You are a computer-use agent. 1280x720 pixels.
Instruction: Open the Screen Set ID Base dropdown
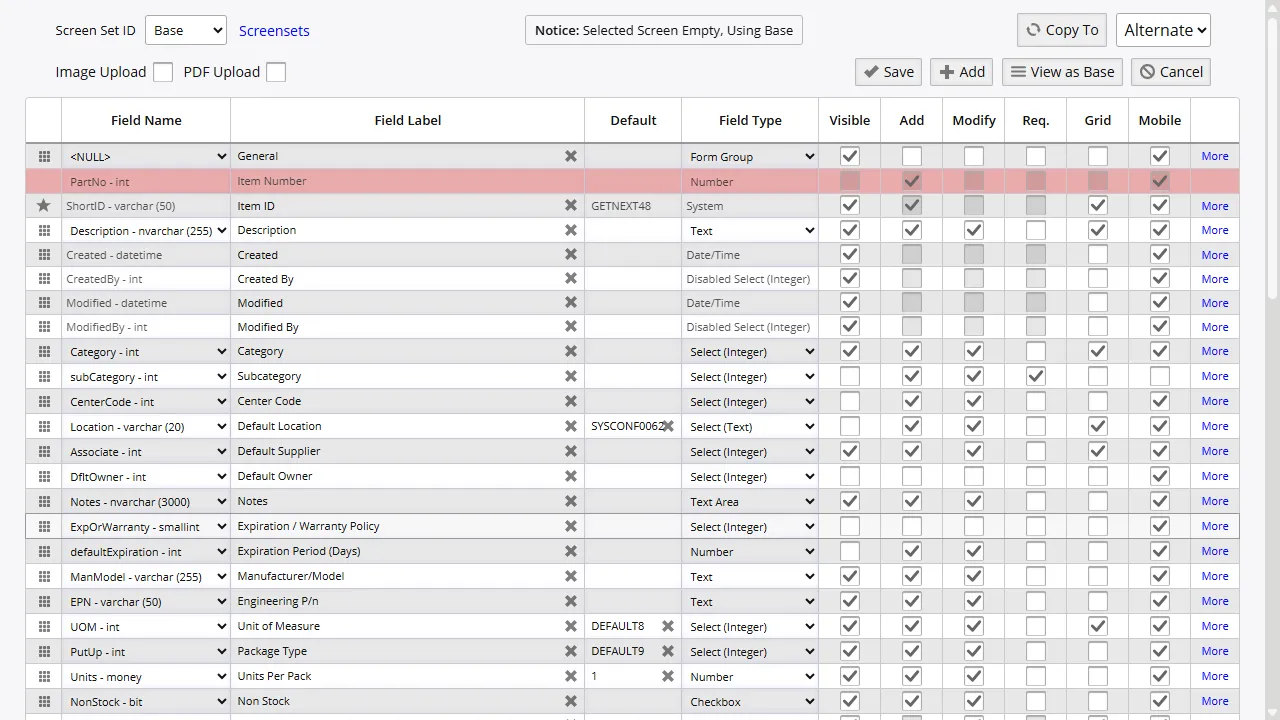[x=185, y=30]
